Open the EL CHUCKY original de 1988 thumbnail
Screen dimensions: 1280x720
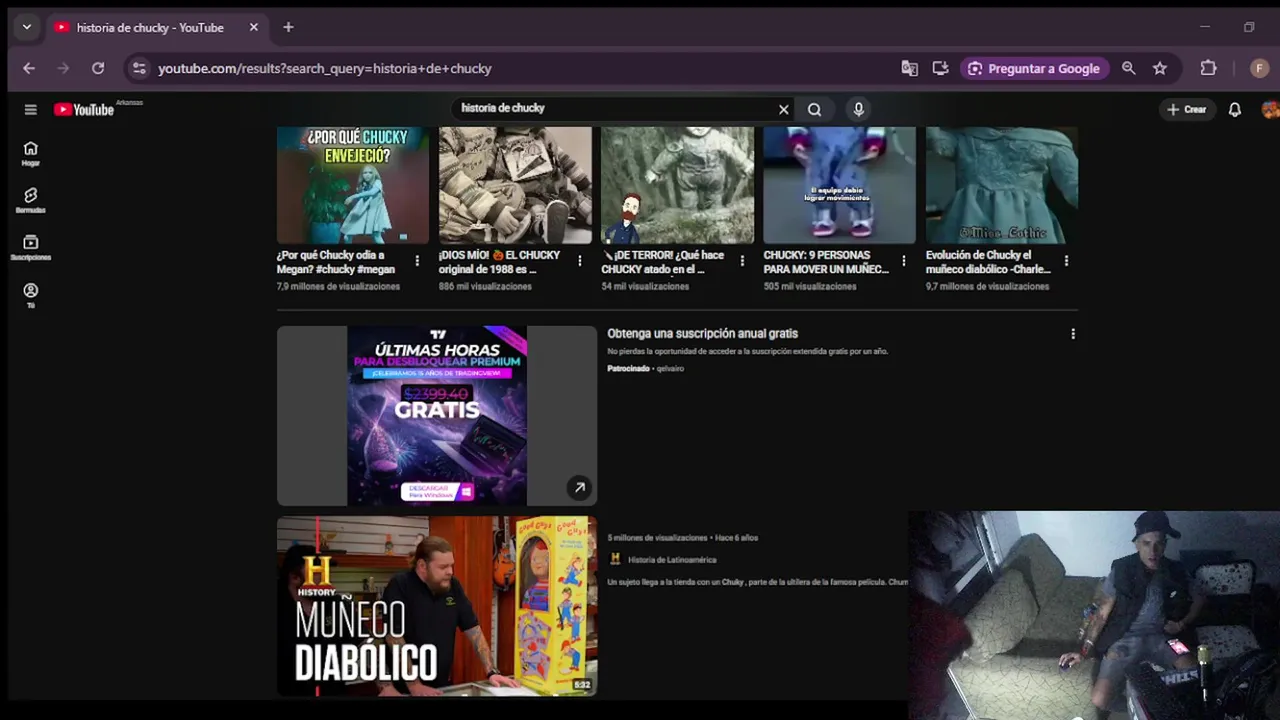(515, 185)
